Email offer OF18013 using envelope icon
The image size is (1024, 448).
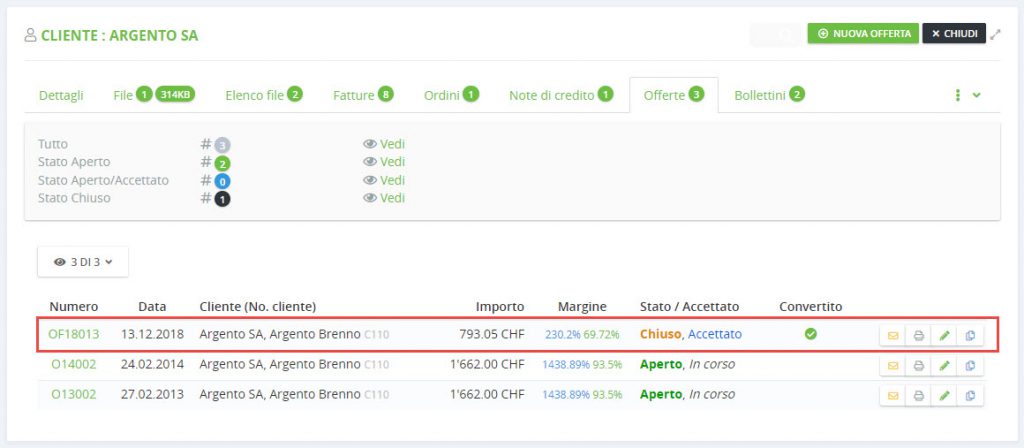(893, 335)
